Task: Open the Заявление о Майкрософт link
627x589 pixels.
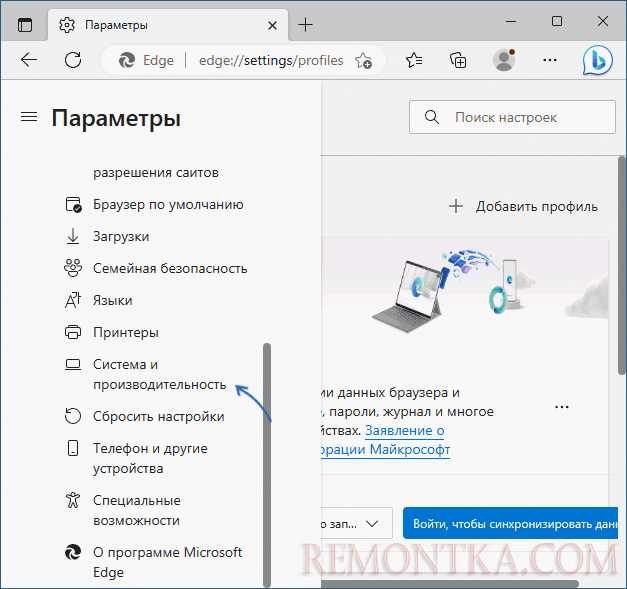Action: tap(405, 431)
